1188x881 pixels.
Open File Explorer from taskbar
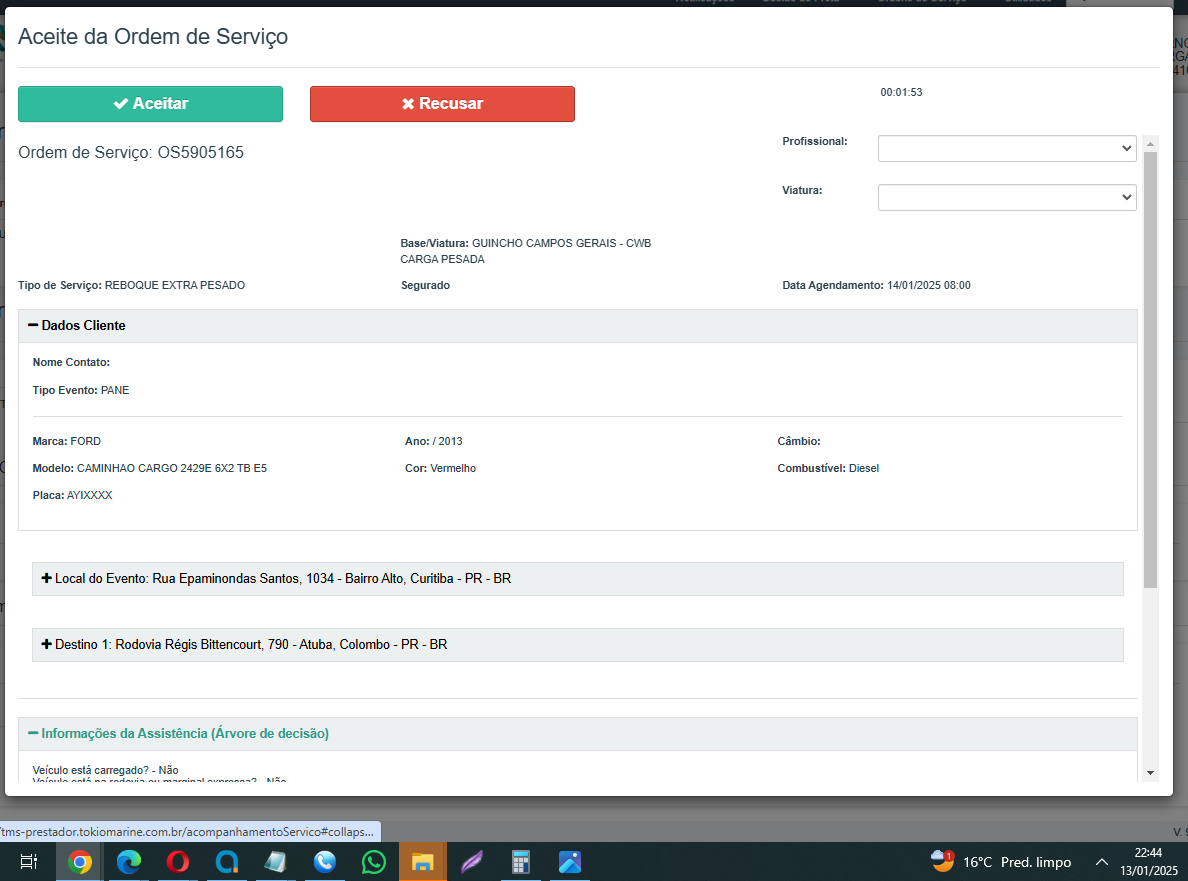[x=422, y=862]
